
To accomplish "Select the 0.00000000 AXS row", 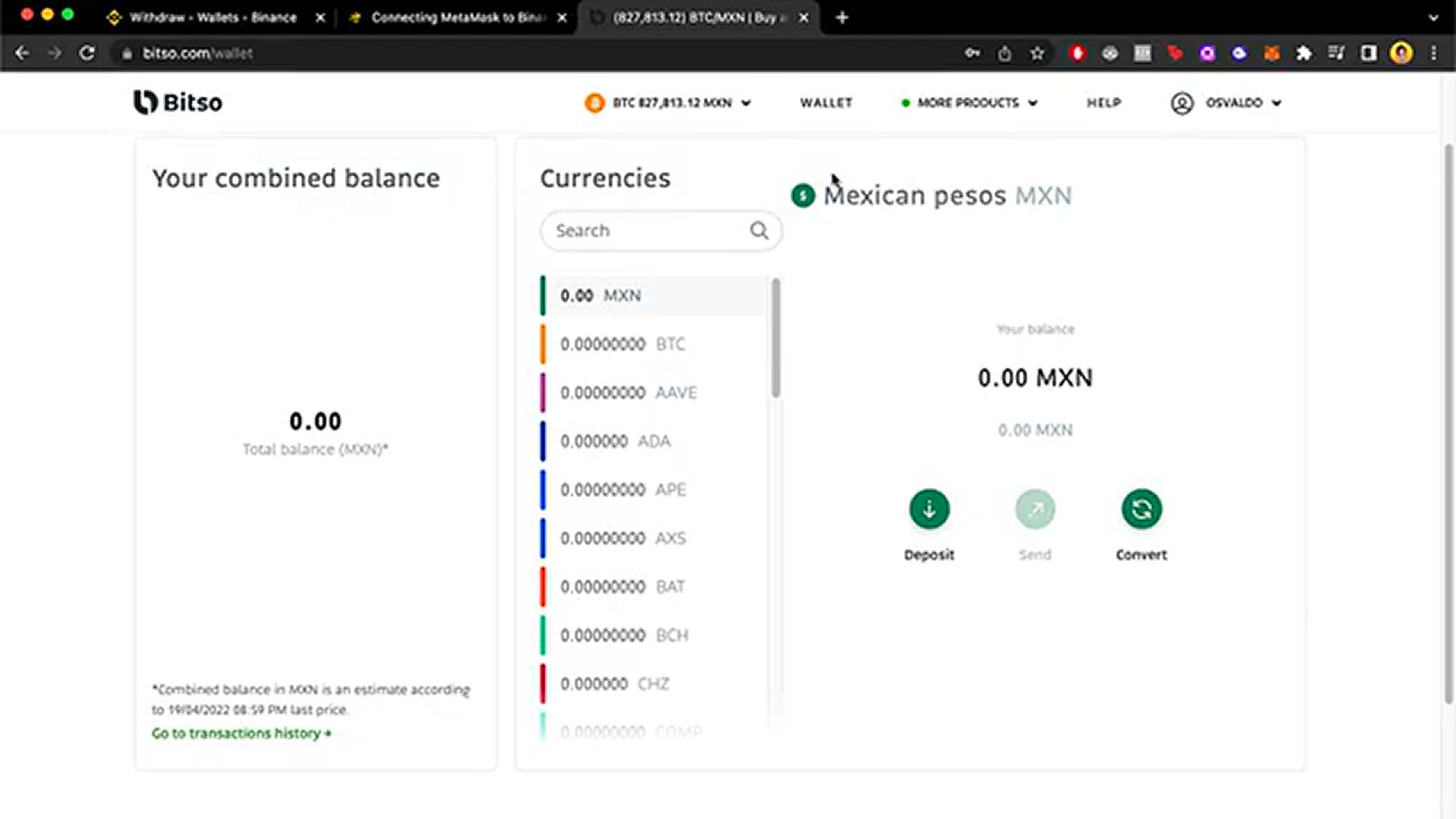I will pos(654,538).
